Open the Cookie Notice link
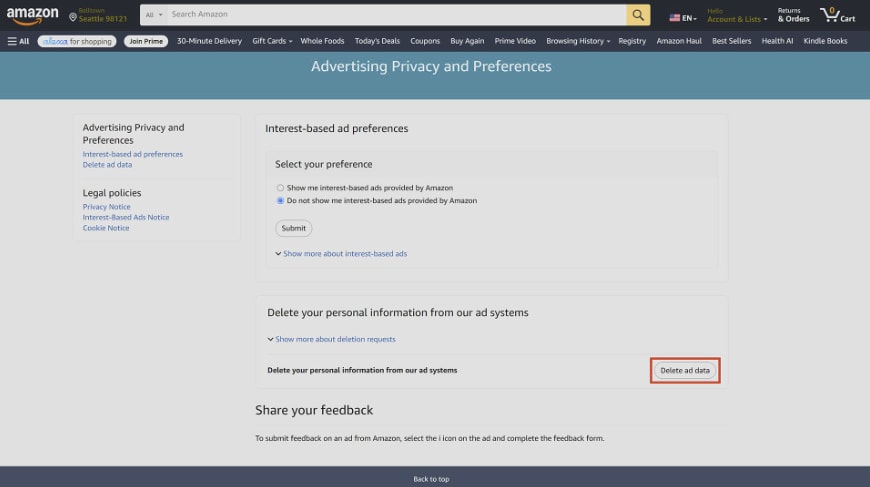870x487 pixels. [106, 228]
